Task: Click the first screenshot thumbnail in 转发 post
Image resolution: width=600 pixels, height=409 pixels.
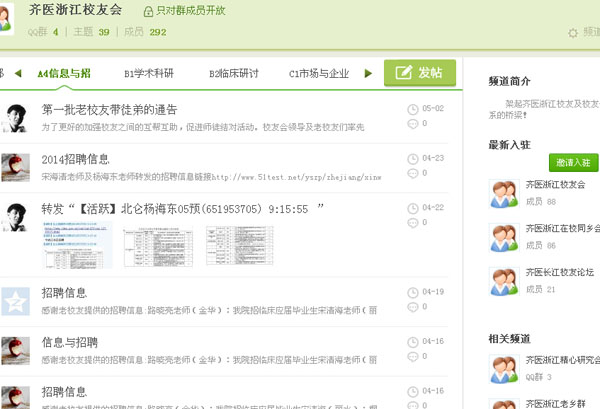Action: [77, 246]
